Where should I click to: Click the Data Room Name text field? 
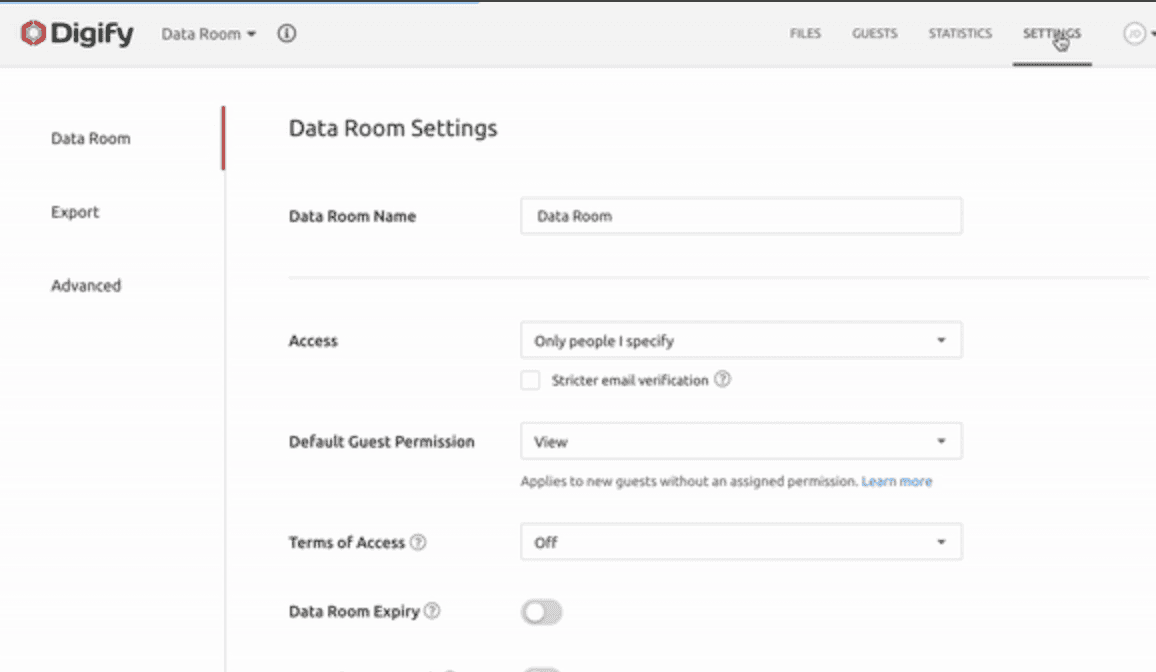741,216
